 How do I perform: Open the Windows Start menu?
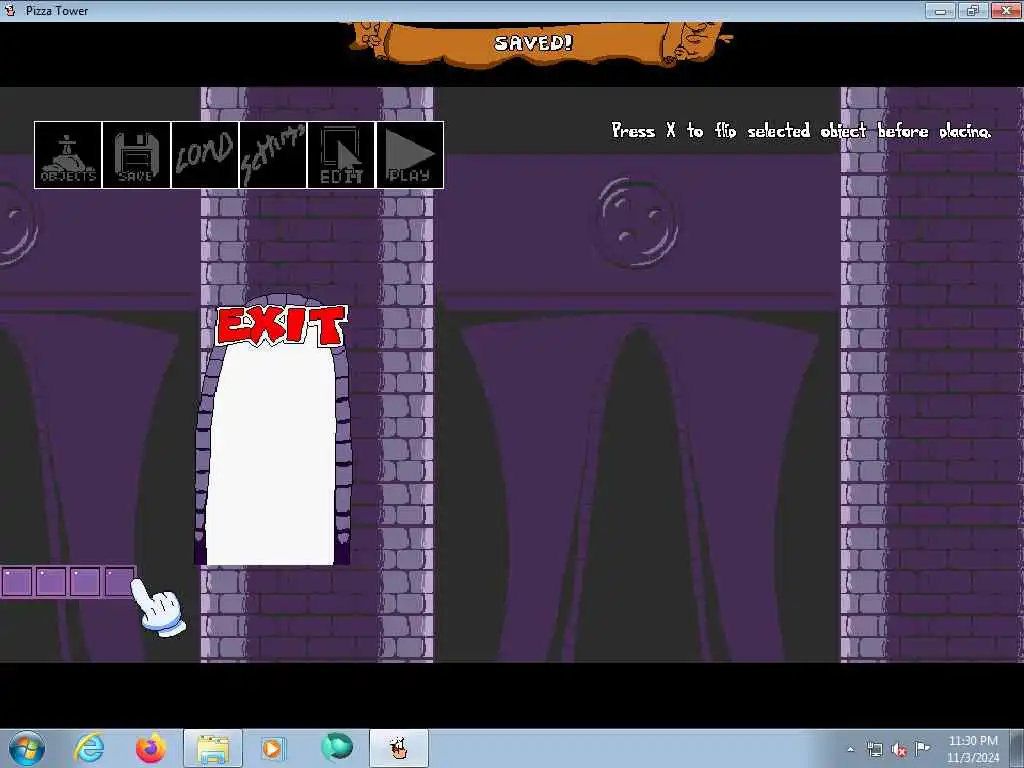[x=27, y=748]
